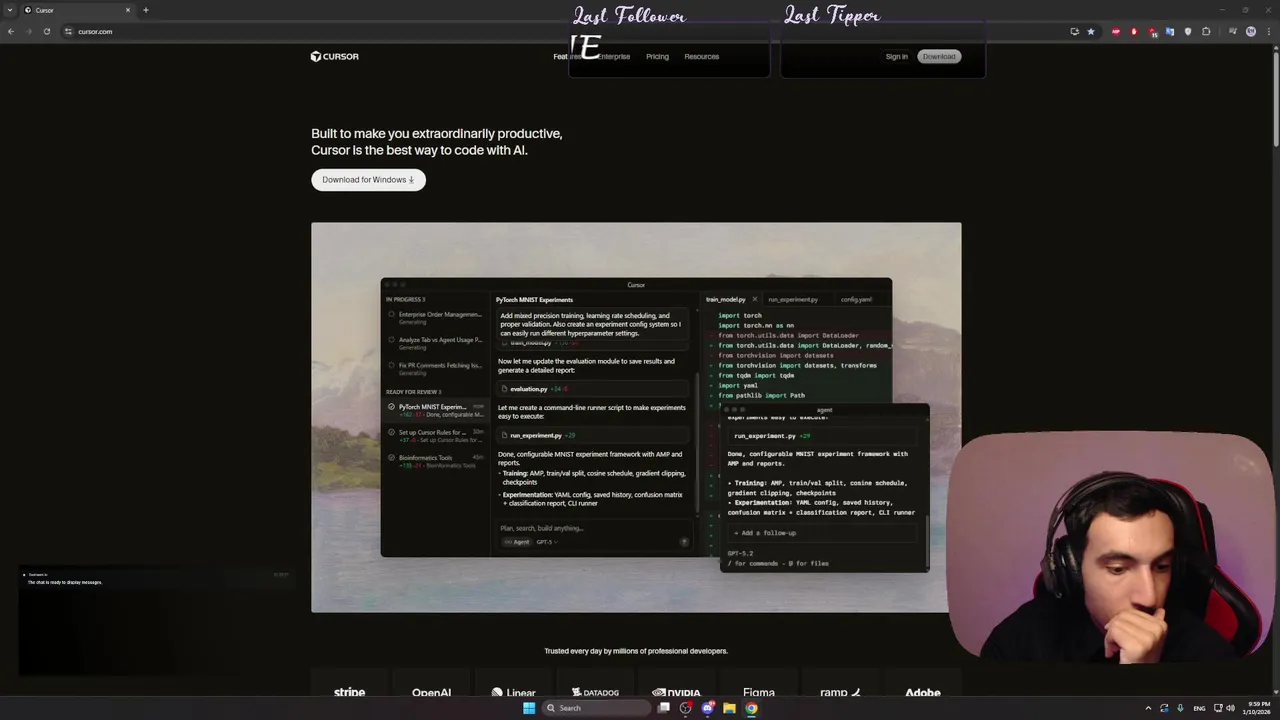Click the taskbar Search box
Screen dimensions: 1280x720
pyautogui.click(x=595, y=708)
